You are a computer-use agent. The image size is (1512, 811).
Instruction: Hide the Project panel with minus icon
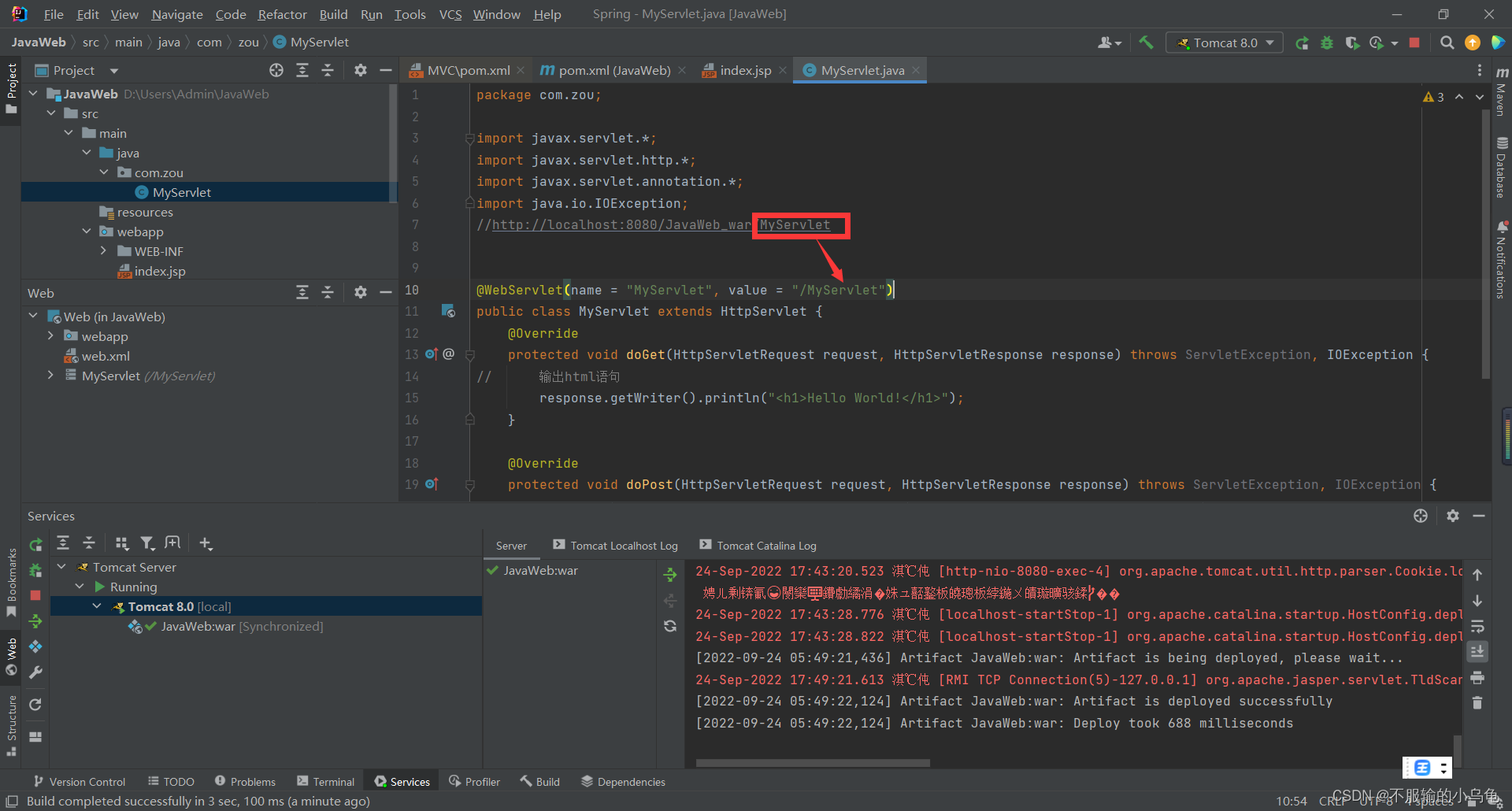[386, 70]
